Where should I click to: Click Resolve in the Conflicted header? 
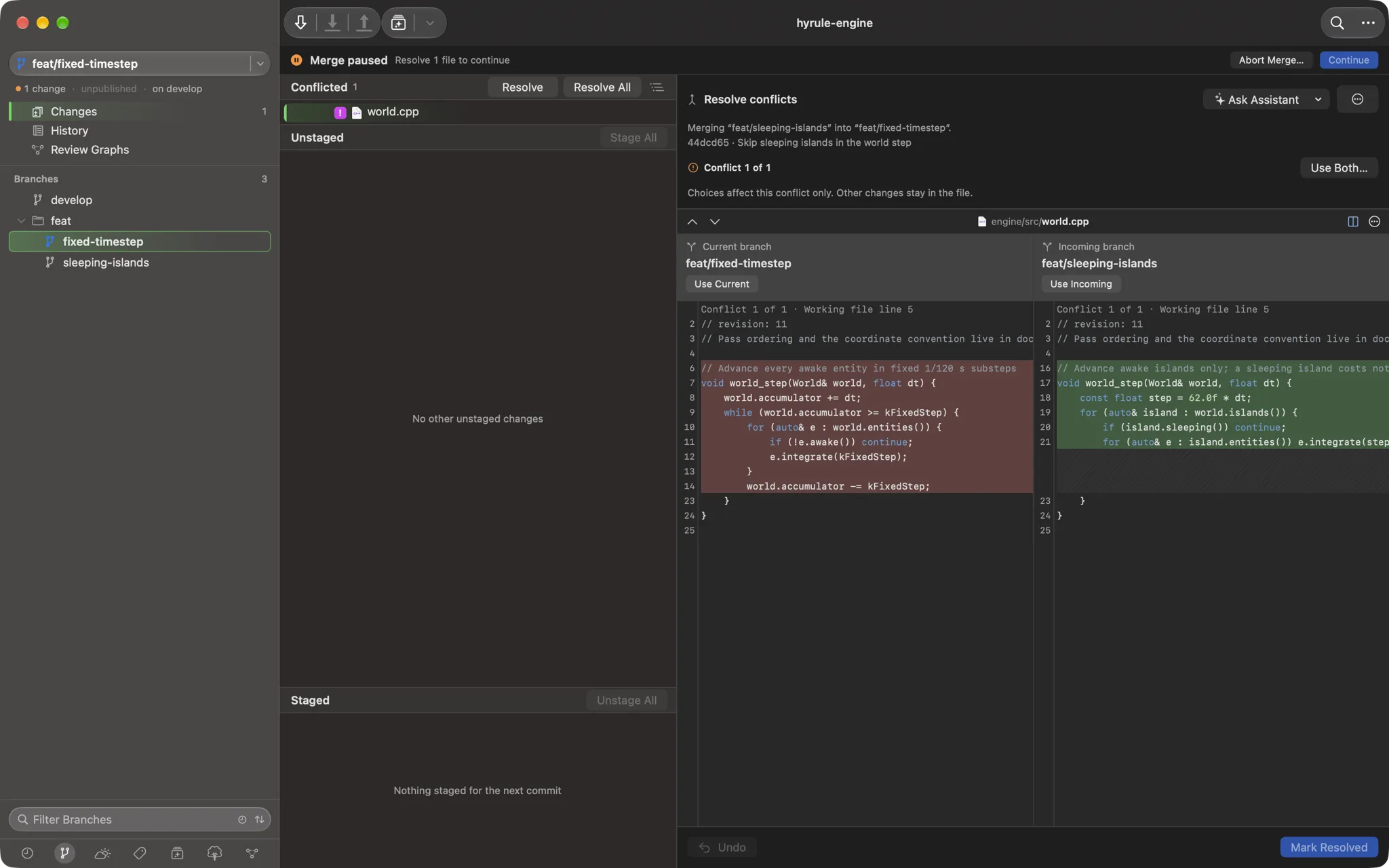click(522, 87)
